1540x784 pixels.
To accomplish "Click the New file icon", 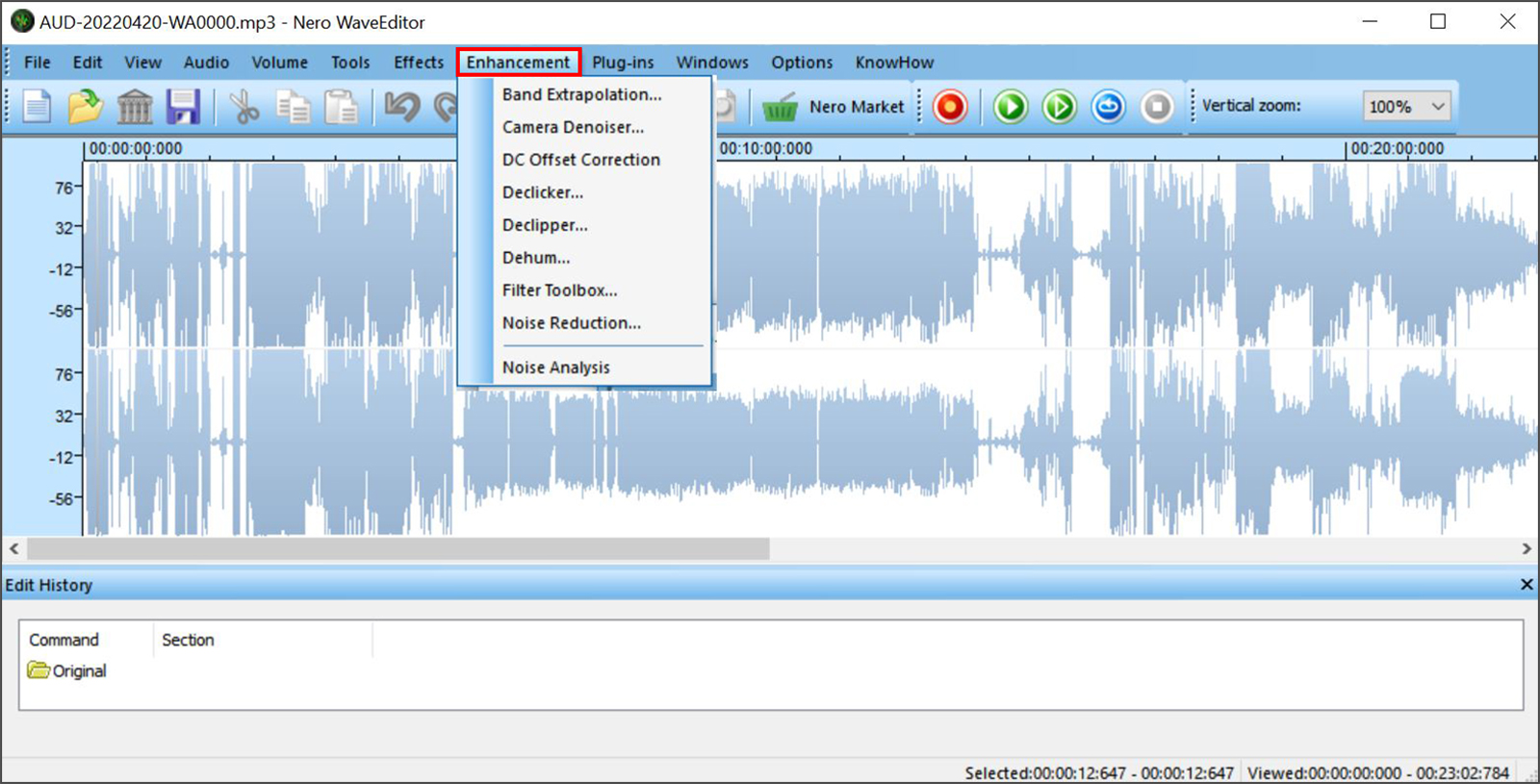I will (x=37, y=106).
